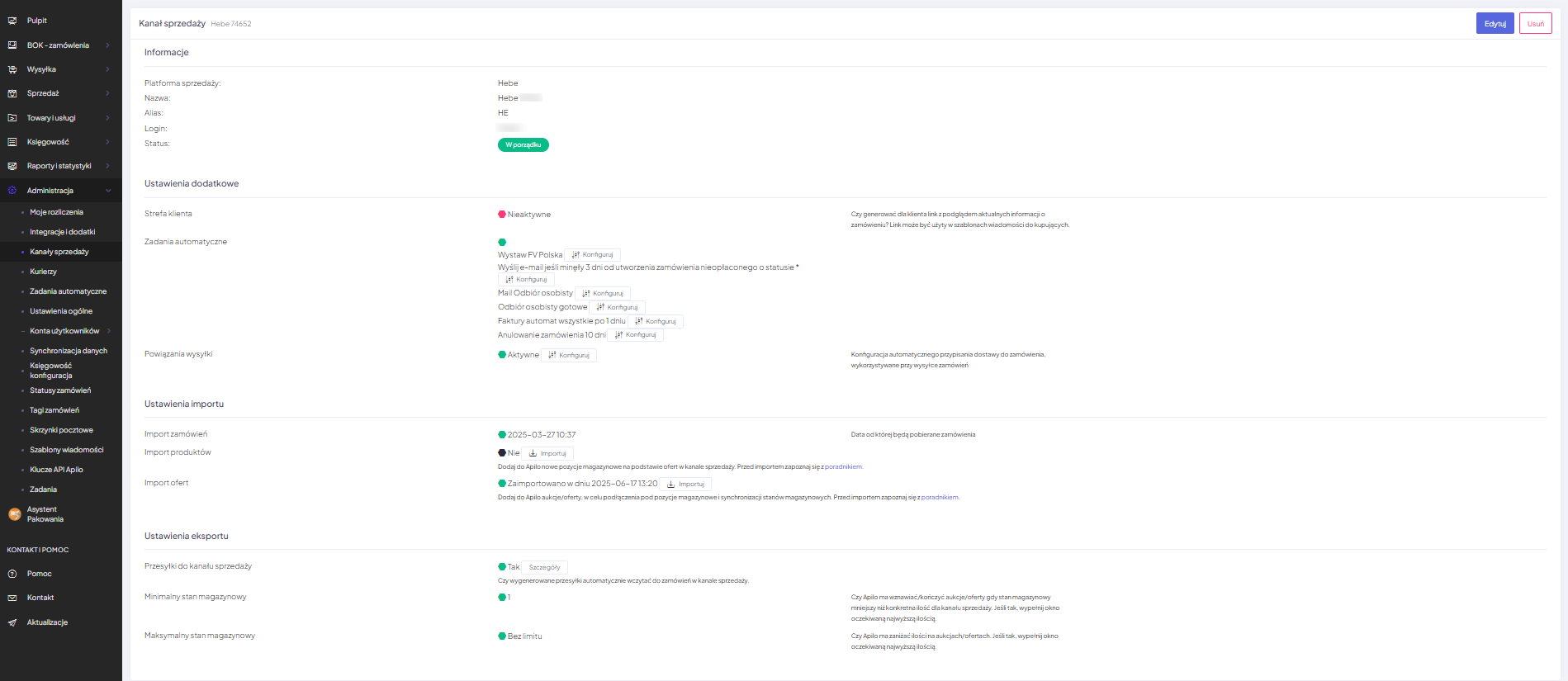The height and width of the screenshot is (681, 1568).
Task: Toggle the dark Import produktów Nie indicator
Action: 502,453
